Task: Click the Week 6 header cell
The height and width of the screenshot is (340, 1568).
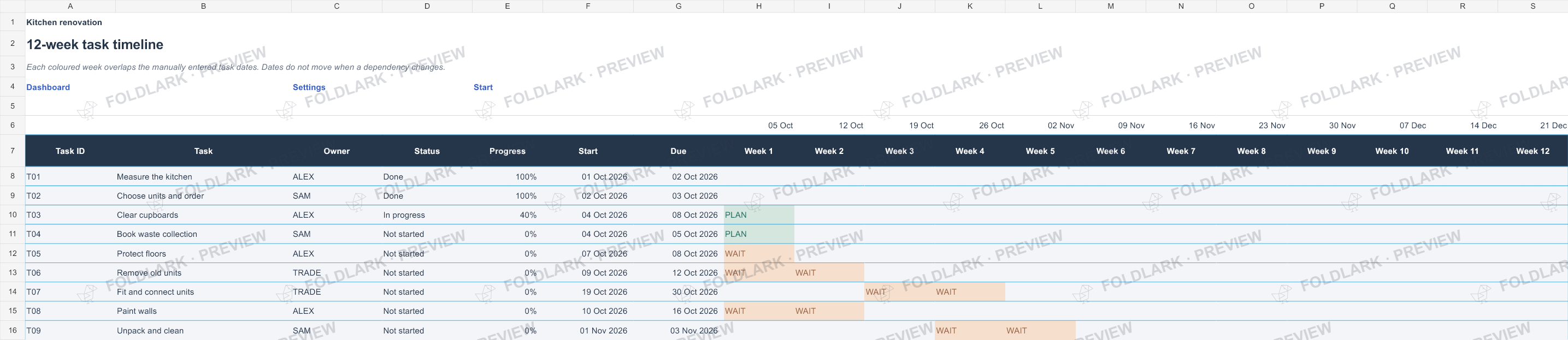Action: [x=1110, y=151]
